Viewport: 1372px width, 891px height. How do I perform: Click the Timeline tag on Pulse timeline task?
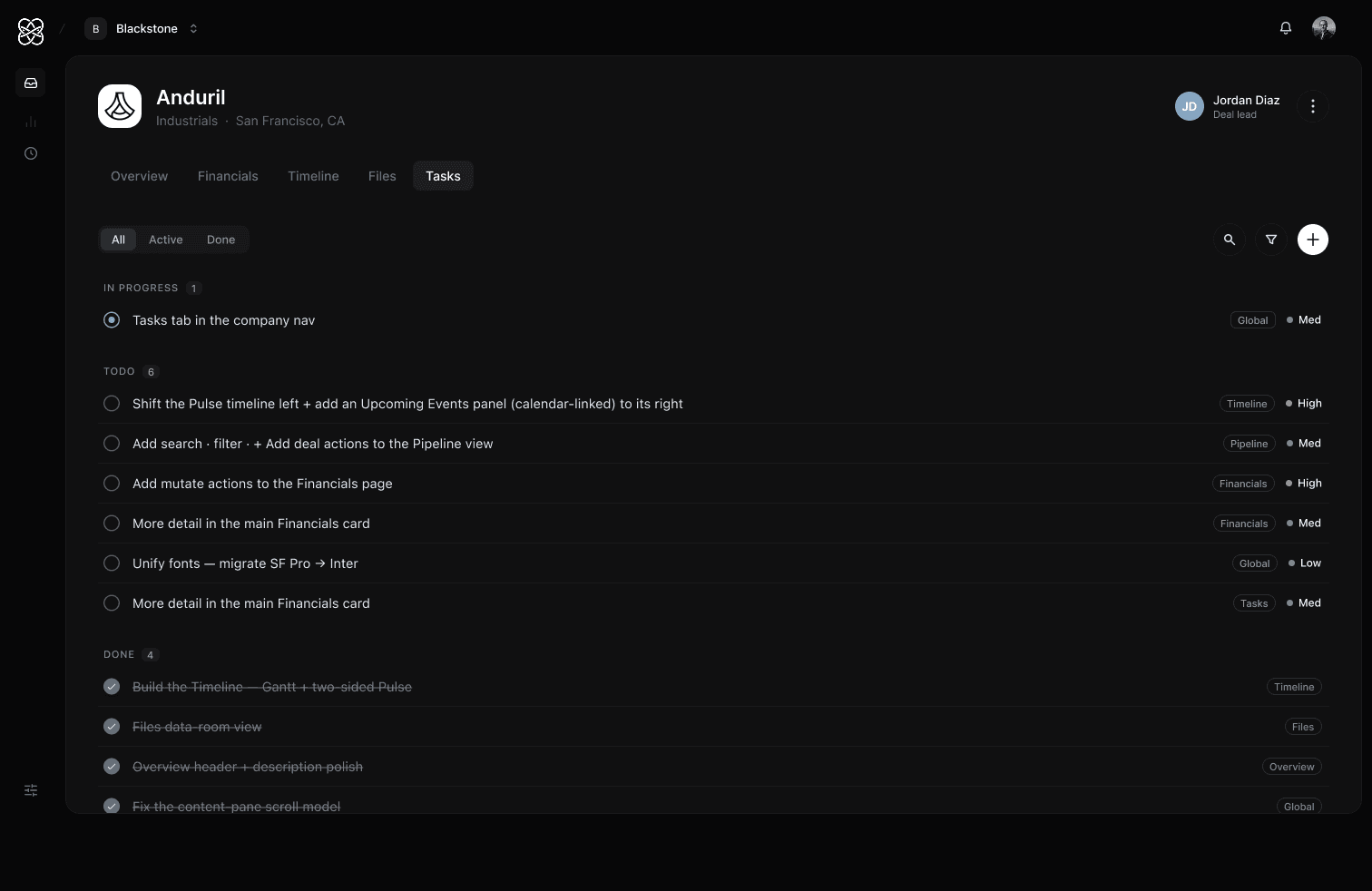click(1247, 404)
